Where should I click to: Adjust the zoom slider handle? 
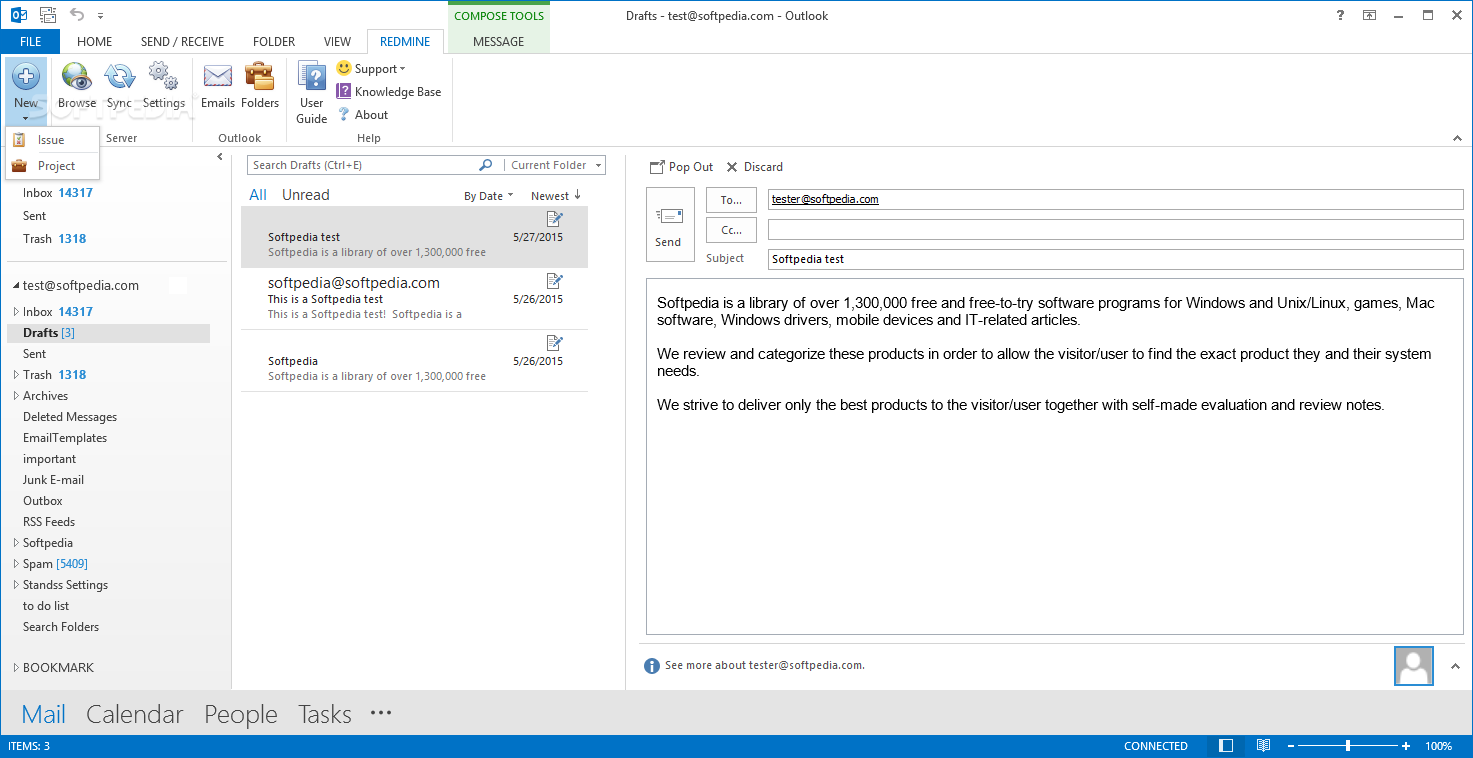1348,746
